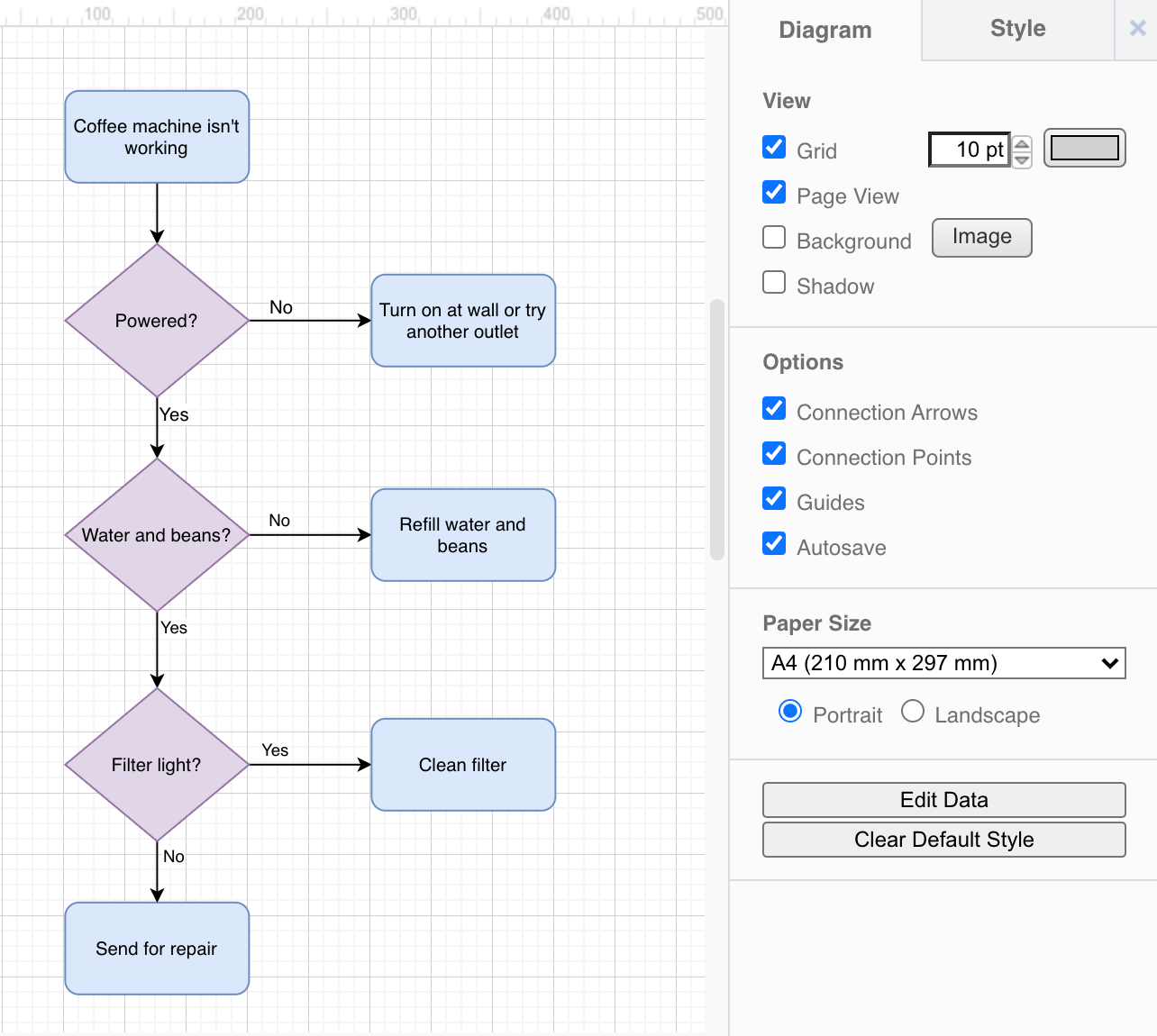Image resolution: width=1157 pixels, height=1036 pixels.
Task: Select the Diagram tab
Action: 824,31
